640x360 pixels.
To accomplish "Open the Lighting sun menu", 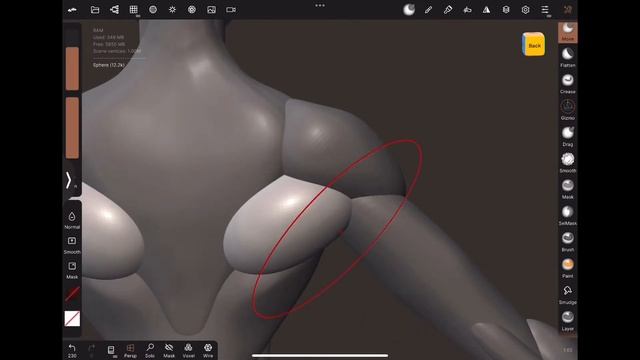I will [x=172, y=10].
